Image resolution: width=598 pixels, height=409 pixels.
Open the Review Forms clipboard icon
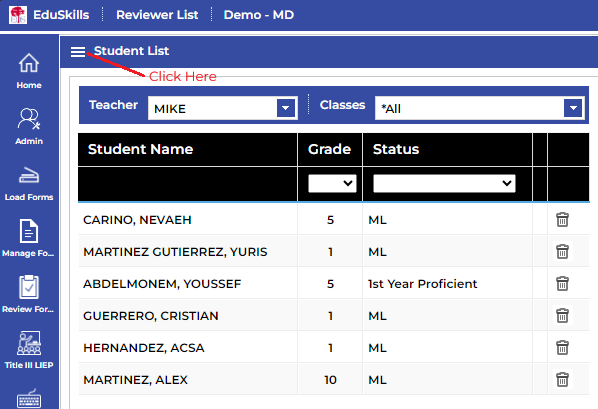coord(29,287)
